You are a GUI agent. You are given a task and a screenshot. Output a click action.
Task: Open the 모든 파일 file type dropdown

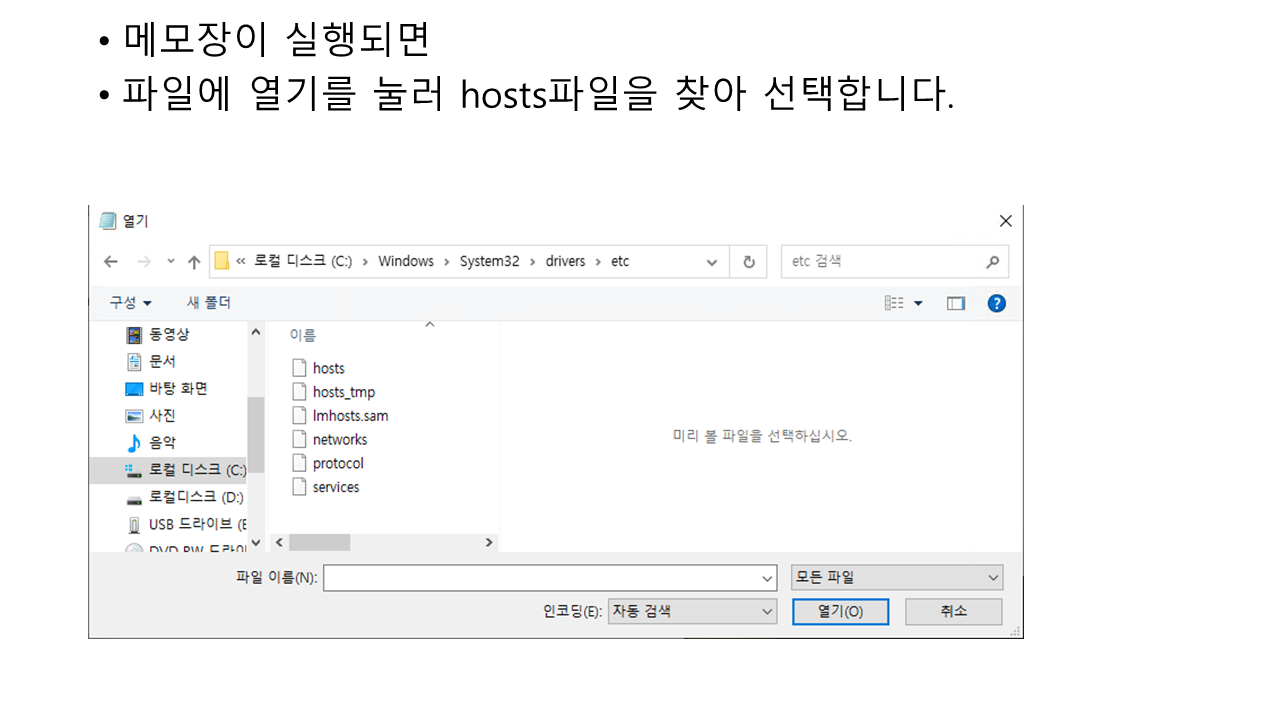896,577
